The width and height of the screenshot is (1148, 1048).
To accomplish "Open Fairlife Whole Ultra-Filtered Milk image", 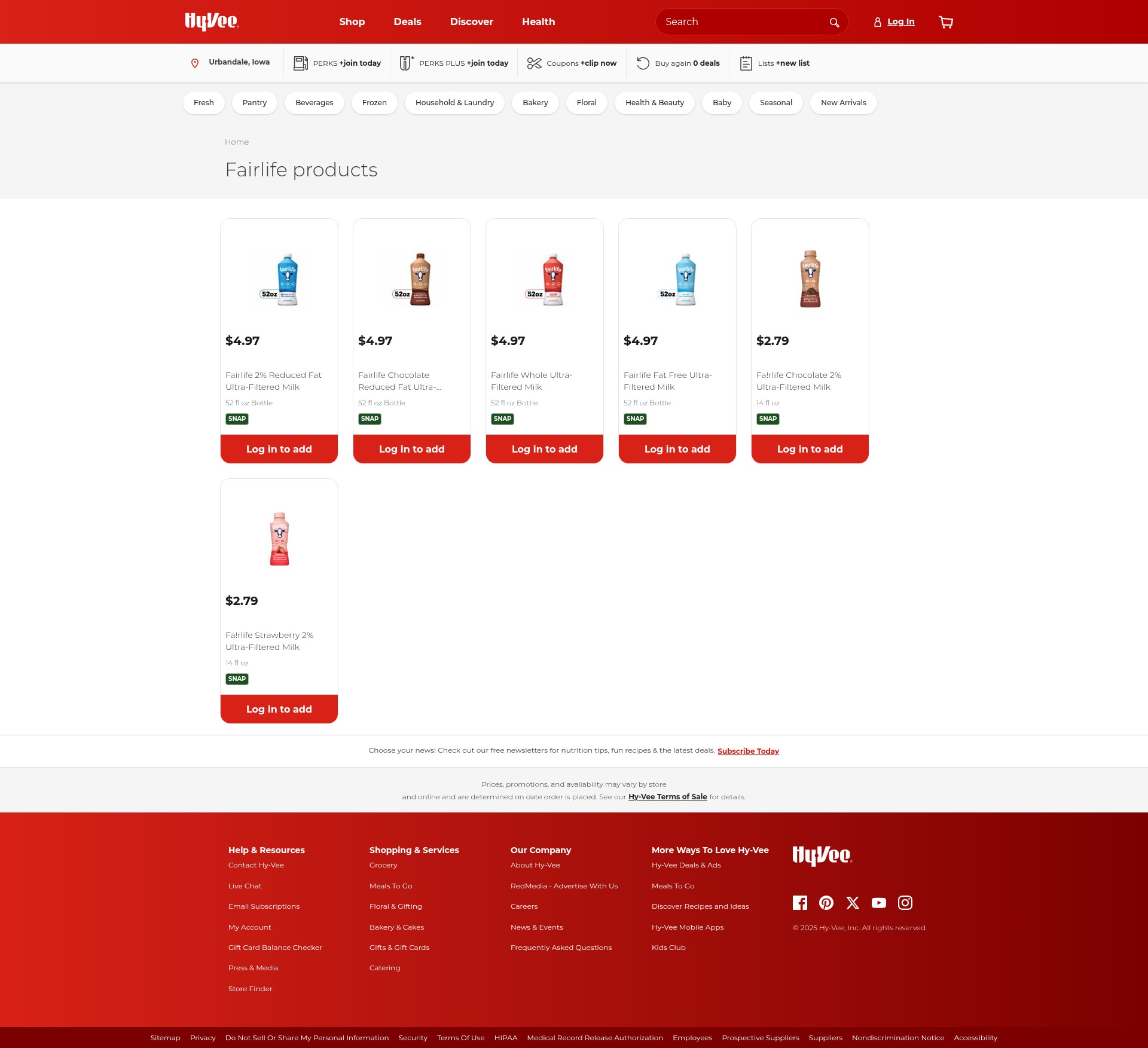I will 545,279.
